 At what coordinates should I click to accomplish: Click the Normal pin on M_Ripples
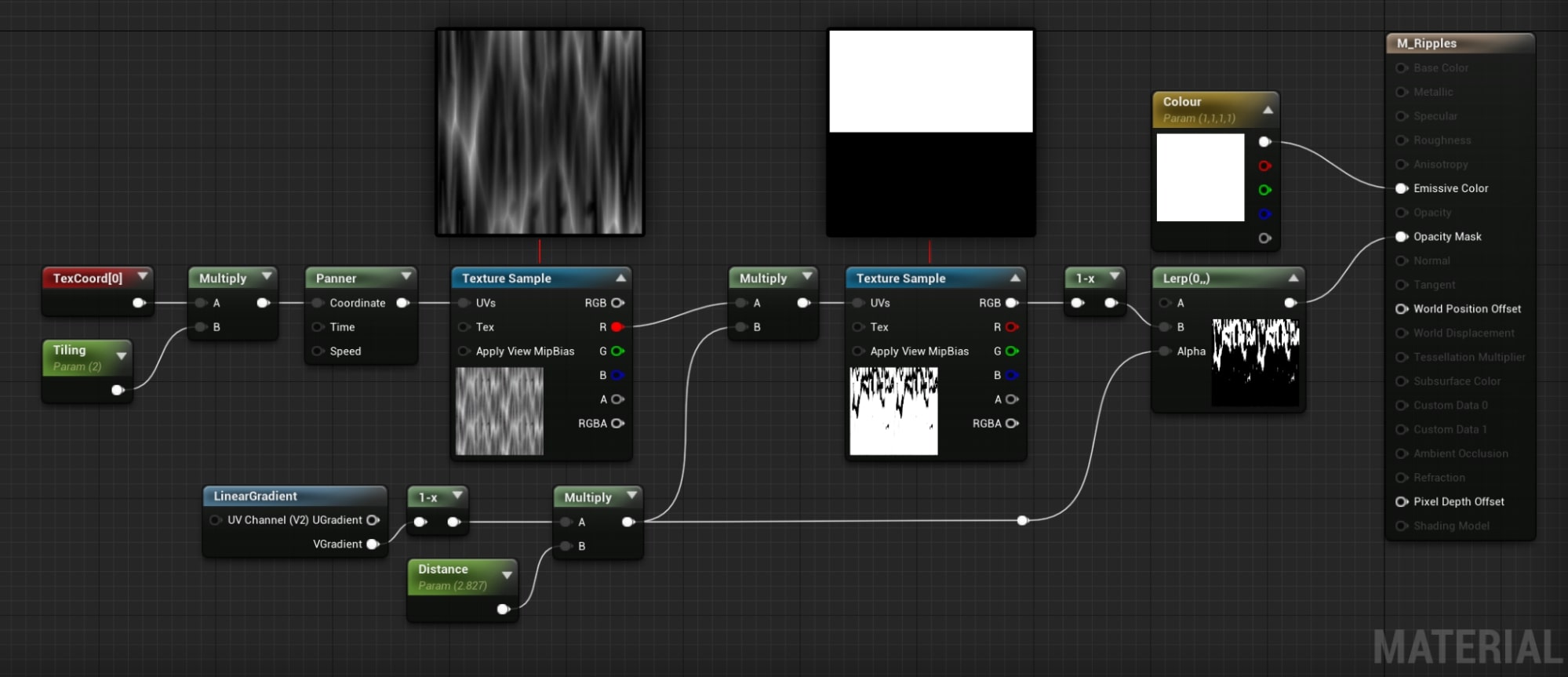click(1402, 260)
